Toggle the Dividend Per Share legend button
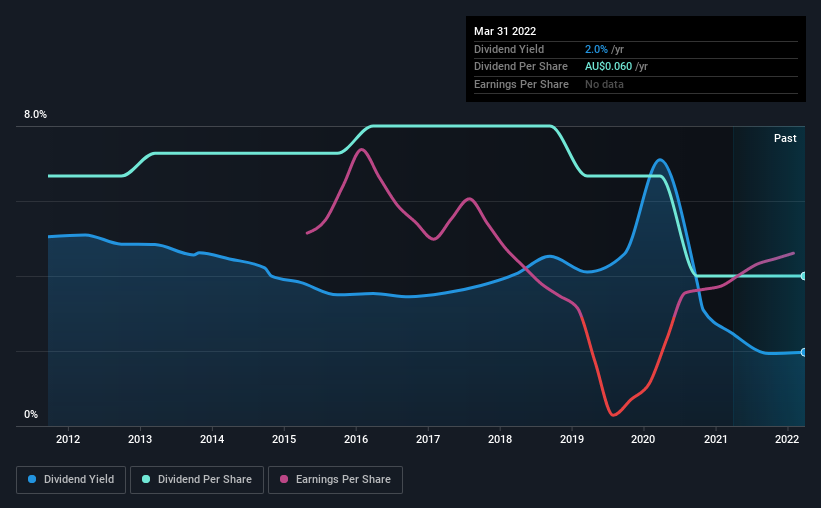Image resolution: width=821 pixels, height=508 pixels. tap(197, 480)
